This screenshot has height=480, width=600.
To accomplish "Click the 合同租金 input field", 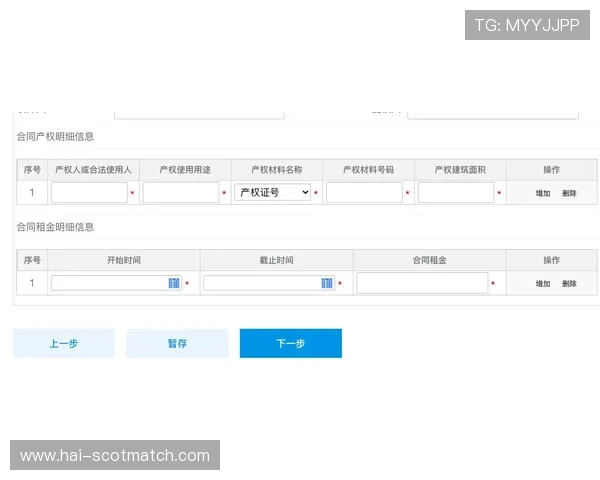I will pyautogui.click(x=422, y=283).
